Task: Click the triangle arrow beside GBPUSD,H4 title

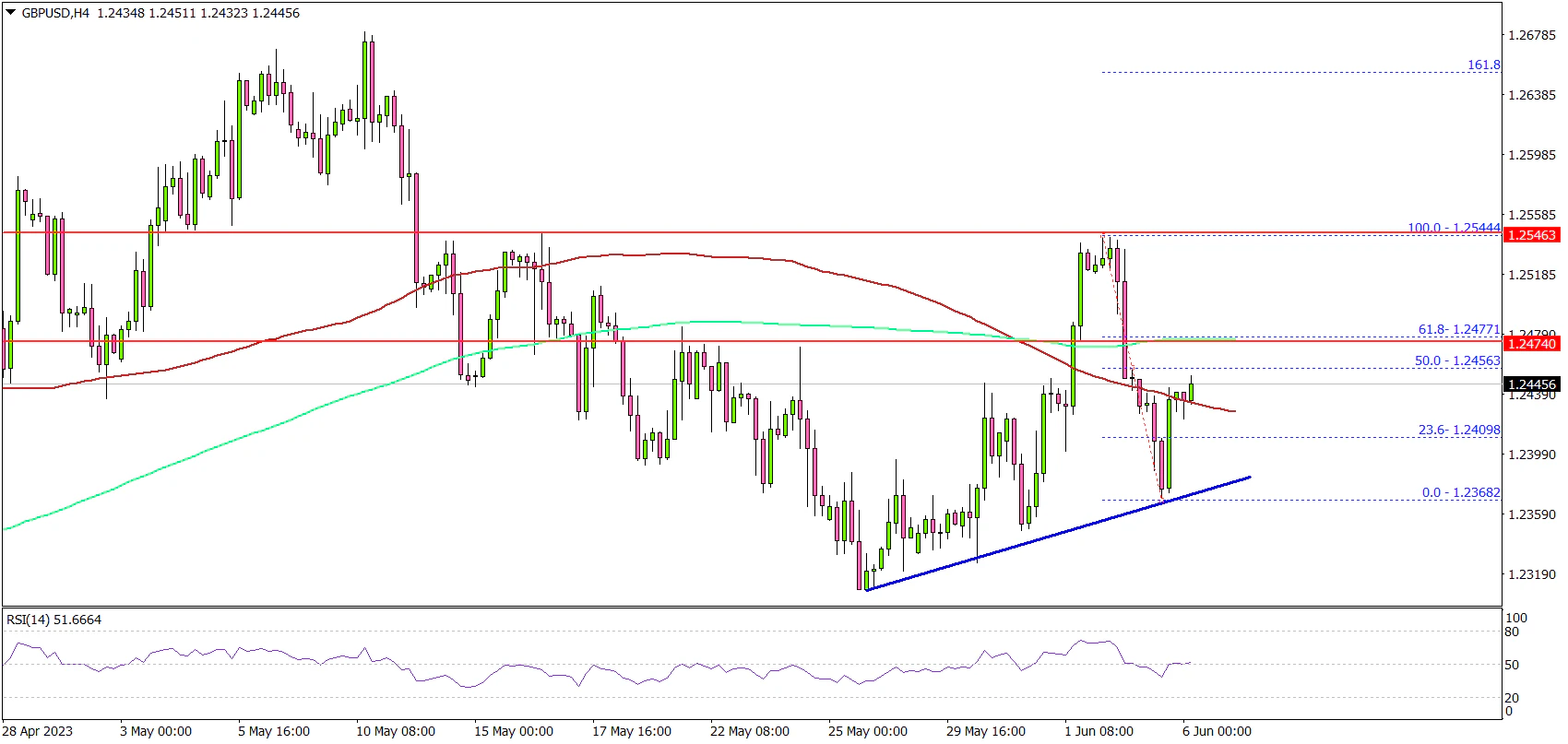Action: [10, 13]
